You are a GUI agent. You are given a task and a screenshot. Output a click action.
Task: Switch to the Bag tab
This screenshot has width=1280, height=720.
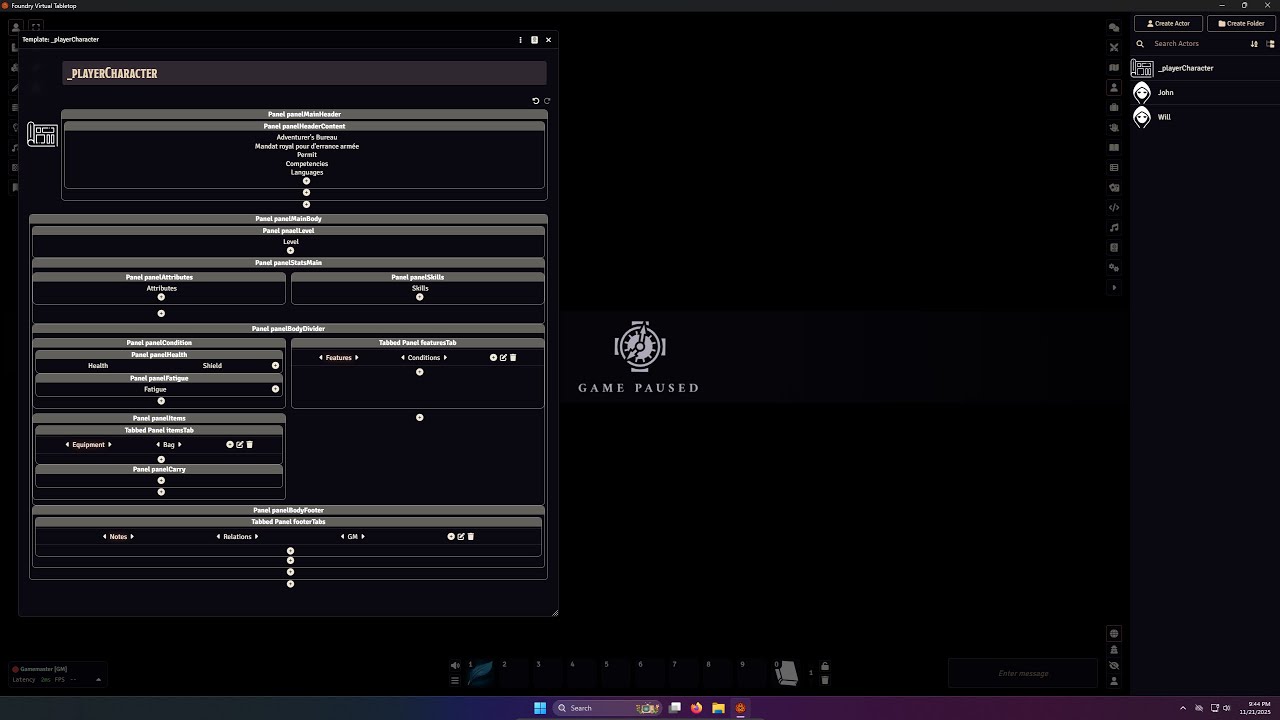(169, 444)
